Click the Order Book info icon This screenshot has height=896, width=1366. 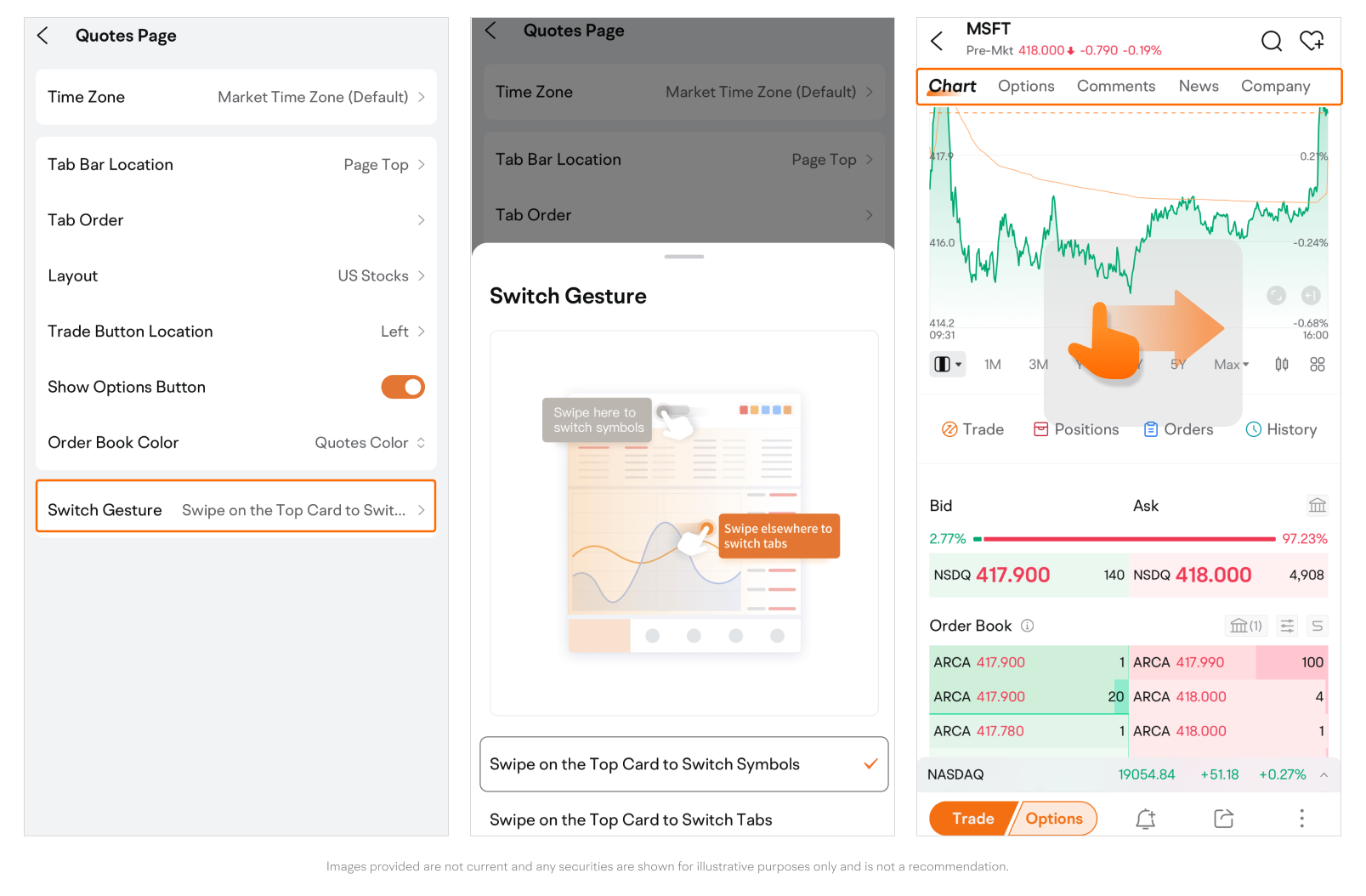tap(1027, 627)
